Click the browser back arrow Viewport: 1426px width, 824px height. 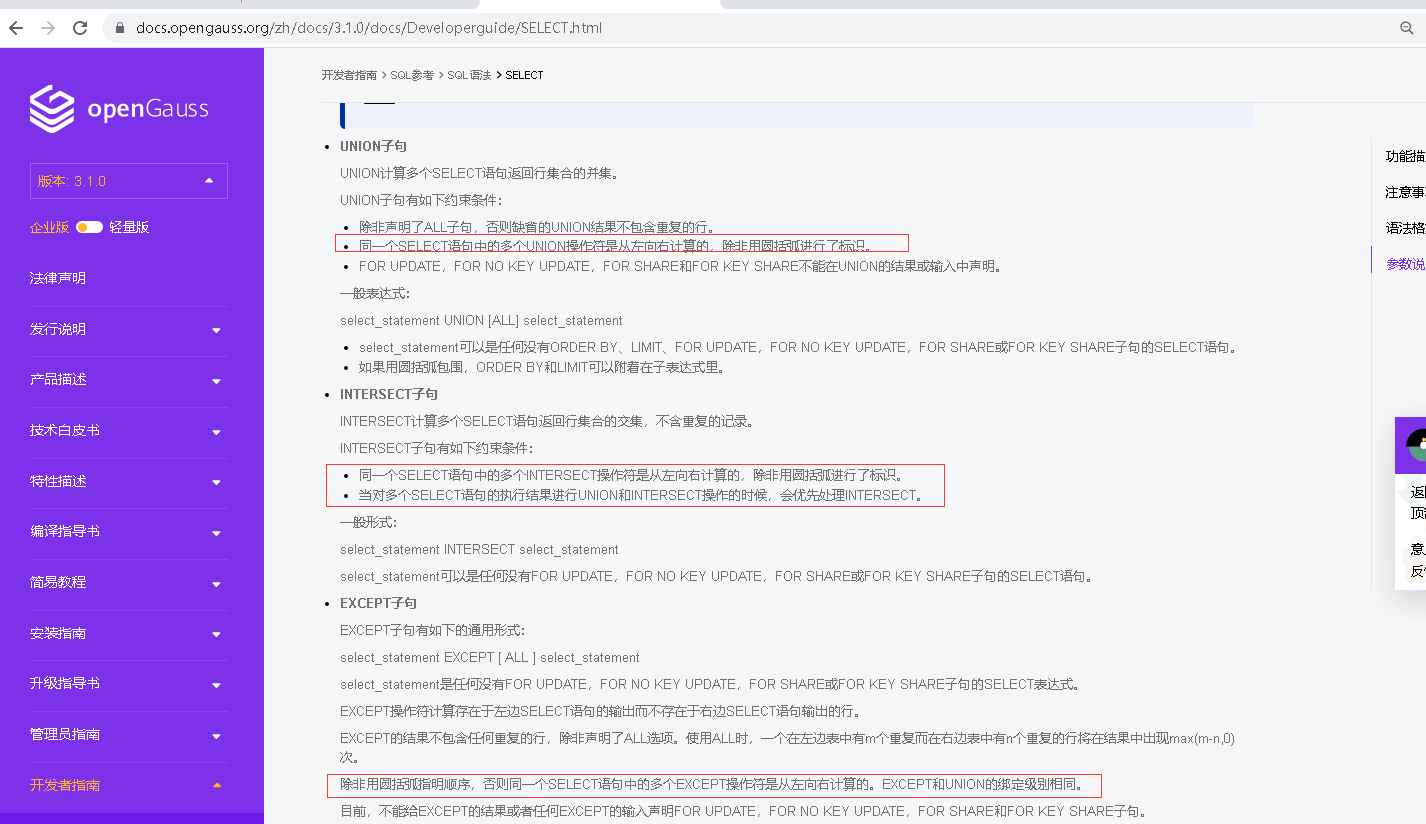coord(15,28)
